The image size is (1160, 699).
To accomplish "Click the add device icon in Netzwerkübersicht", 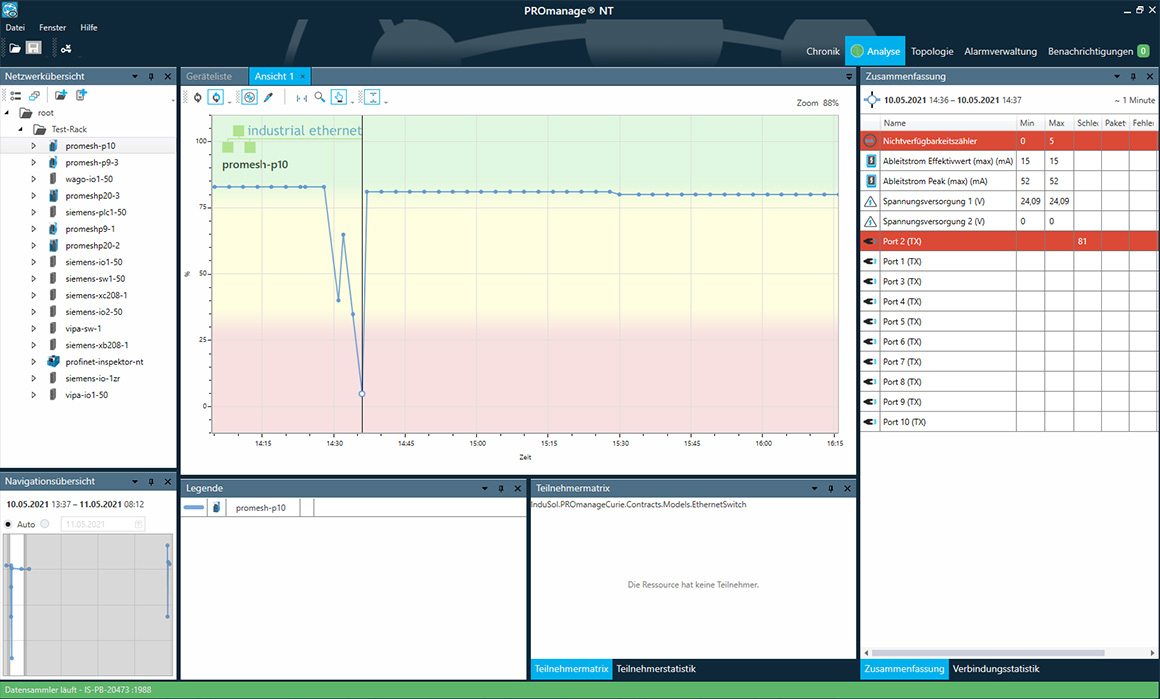I will coord(82,95).
